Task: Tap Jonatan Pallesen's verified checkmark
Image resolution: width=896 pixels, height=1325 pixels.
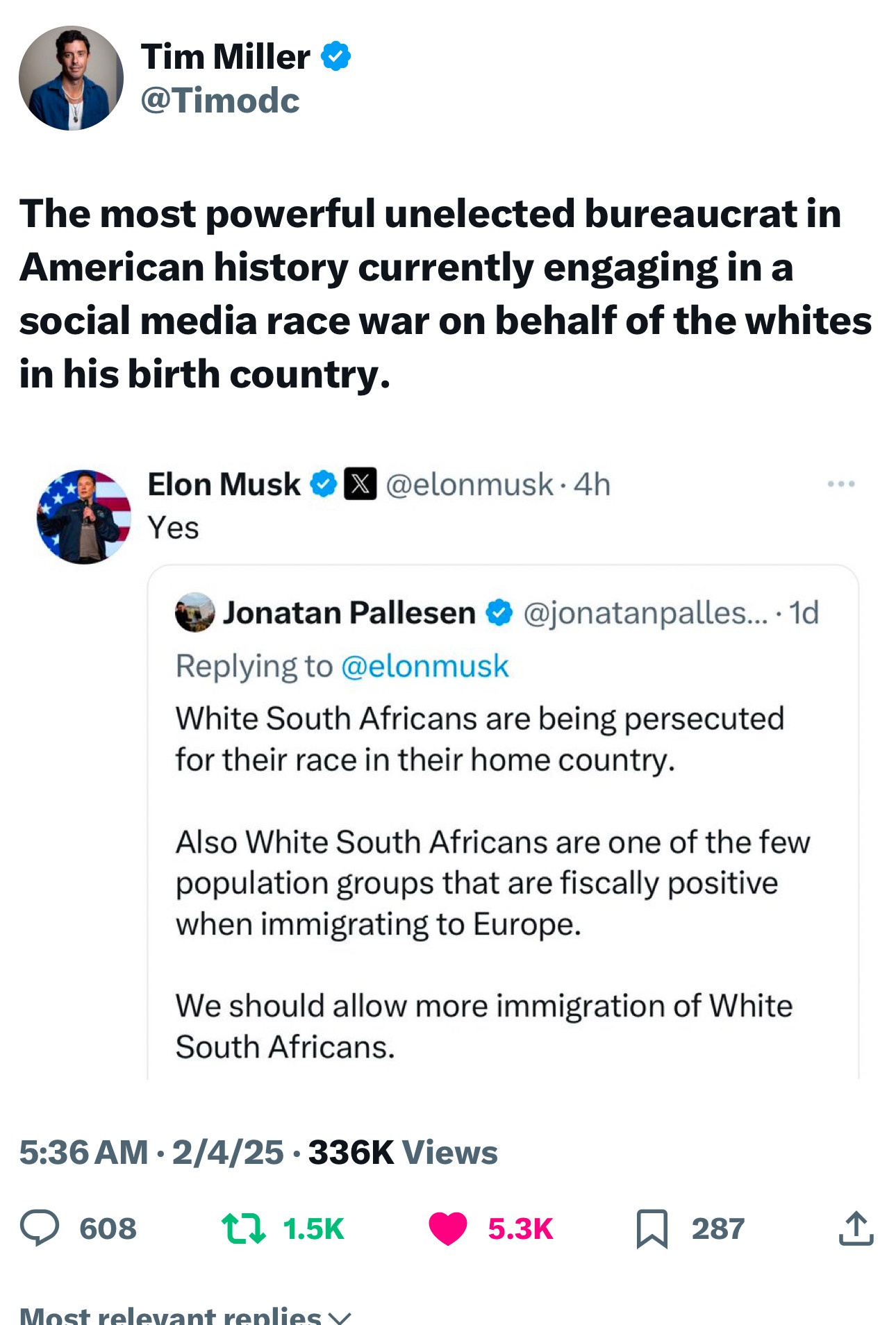Action: coord(499,612)
